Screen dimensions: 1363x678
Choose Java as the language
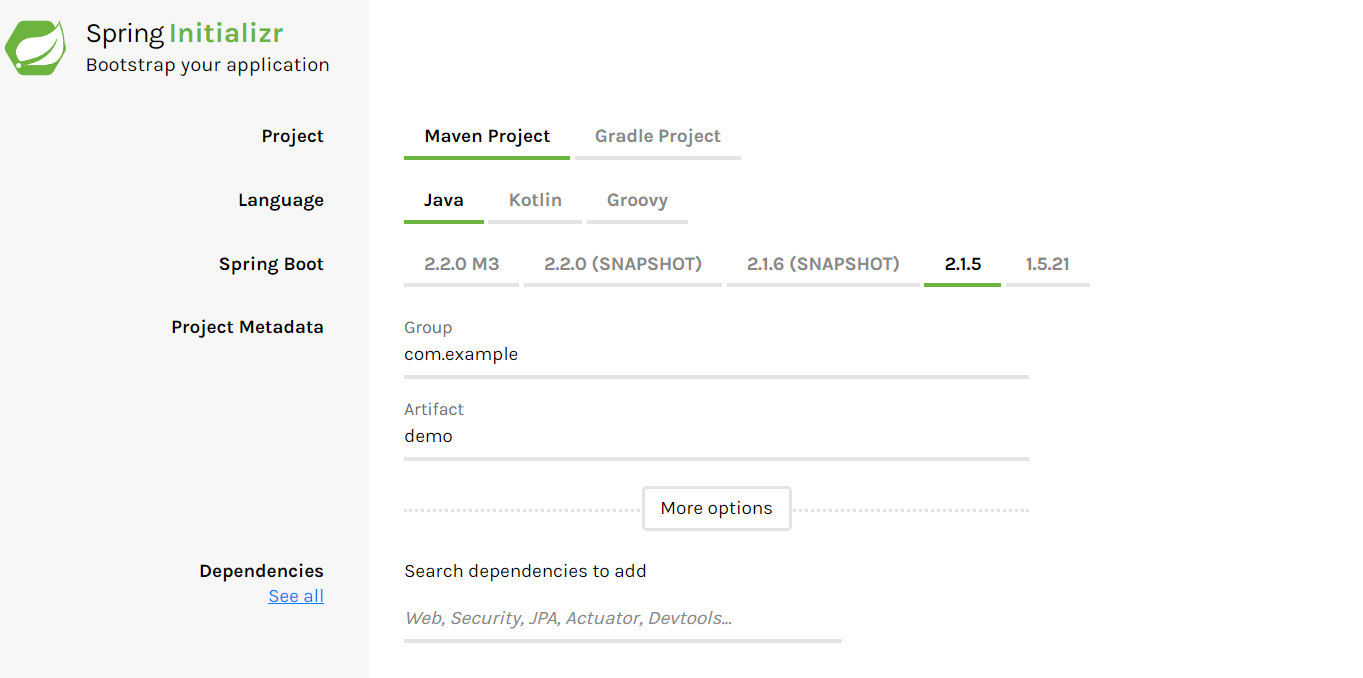click(x=443, y=201)
